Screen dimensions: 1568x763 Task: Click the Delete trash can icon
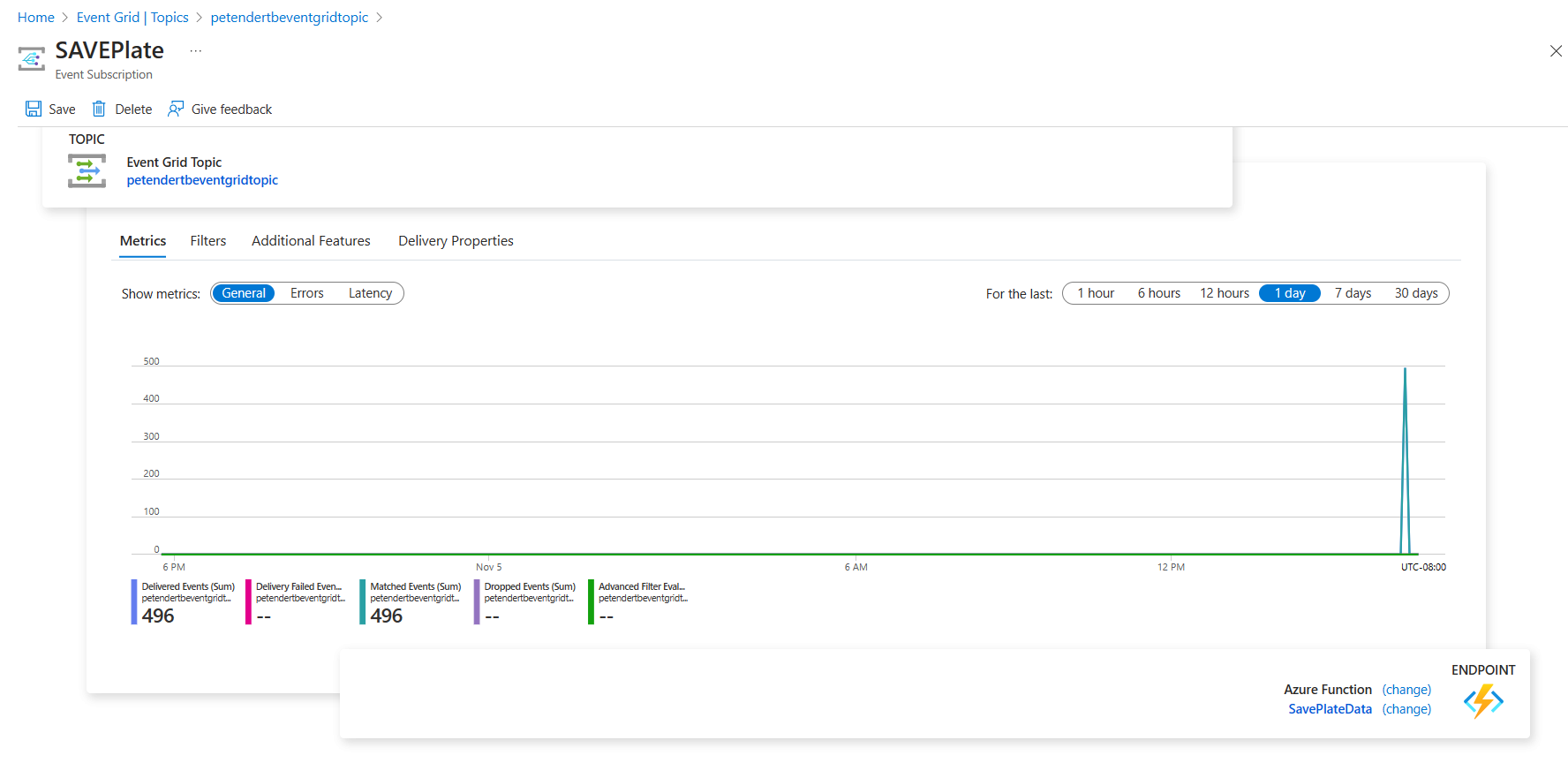pos(99,109)
